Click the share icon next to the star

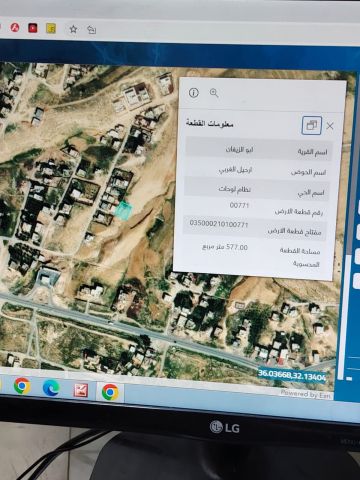tap(91, 30)
